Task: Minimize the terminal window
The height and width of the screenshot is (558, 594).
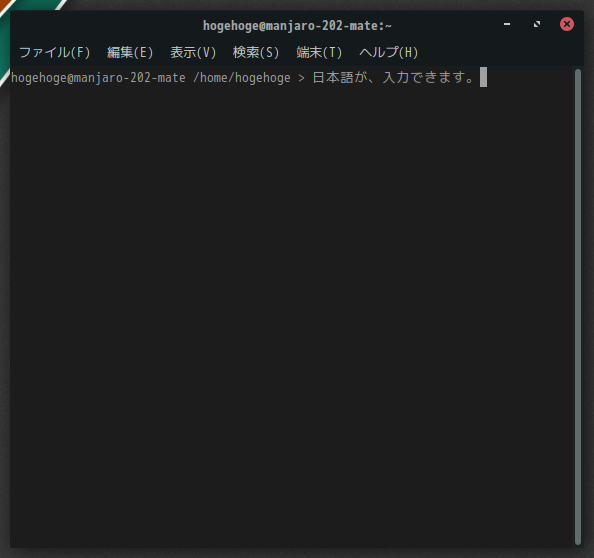Action: [507, 24]
